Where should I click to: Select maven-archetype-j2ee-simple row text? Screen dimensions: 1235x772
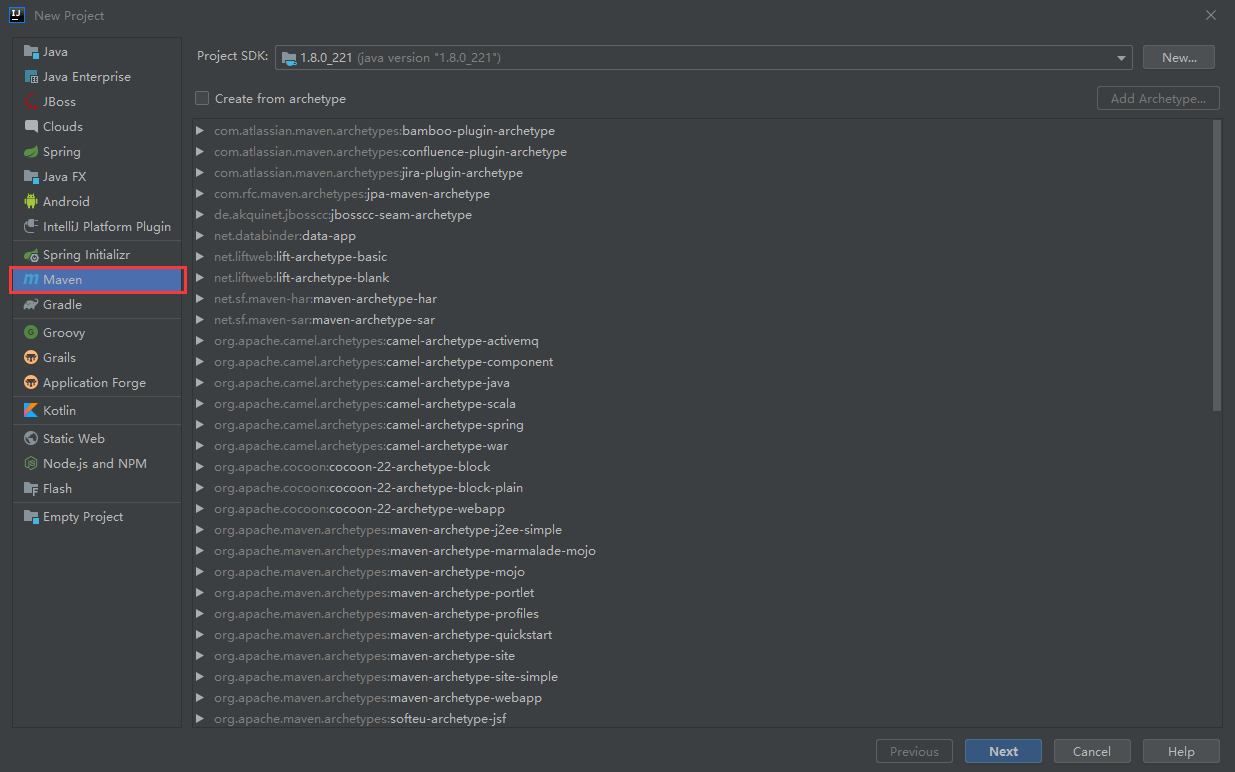[388, 530]
